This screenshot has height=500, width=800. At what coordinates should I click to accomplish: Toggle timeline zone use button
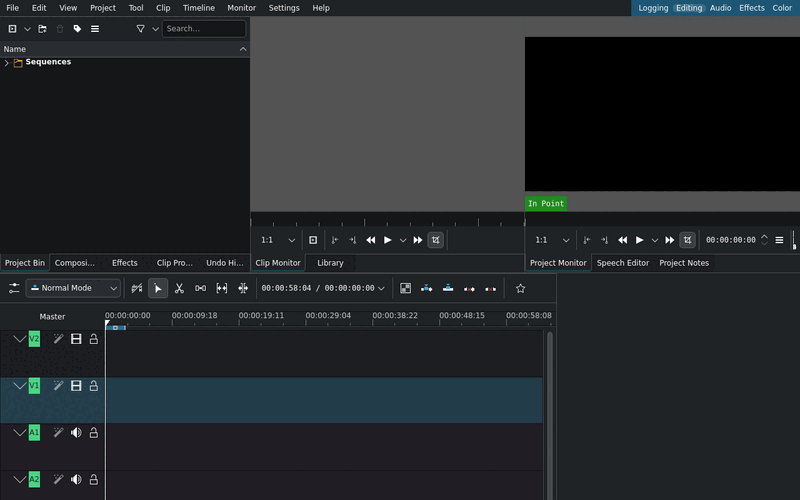tap(137, 288)
